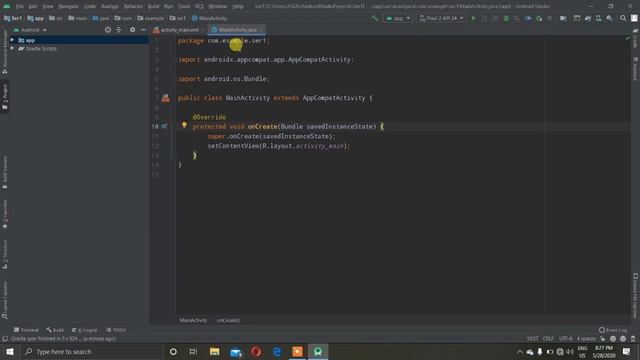Open the Pixel 2 API 24 device dropdown
Image resolution: width=640 pixels, height=360 pixels.
(441, 18)
